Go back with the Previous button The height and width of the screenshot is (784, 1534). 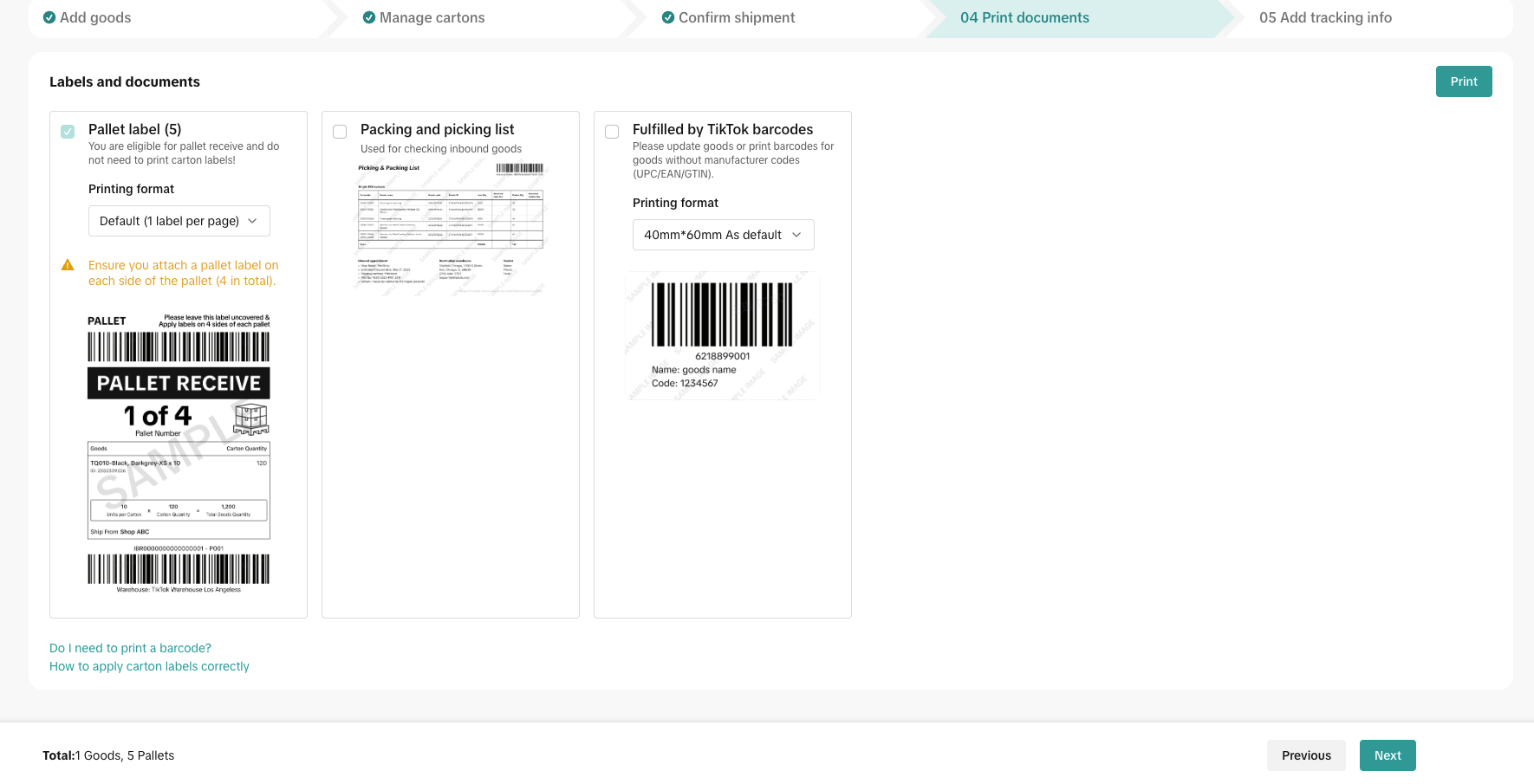point(1306,755)
